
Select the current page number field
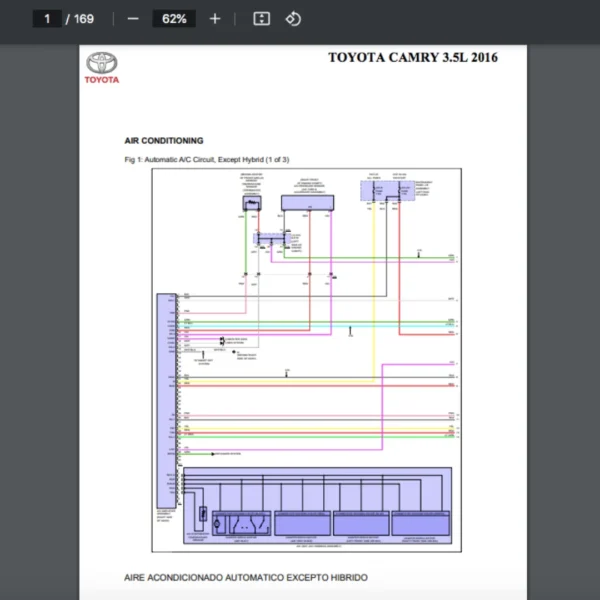47,19
